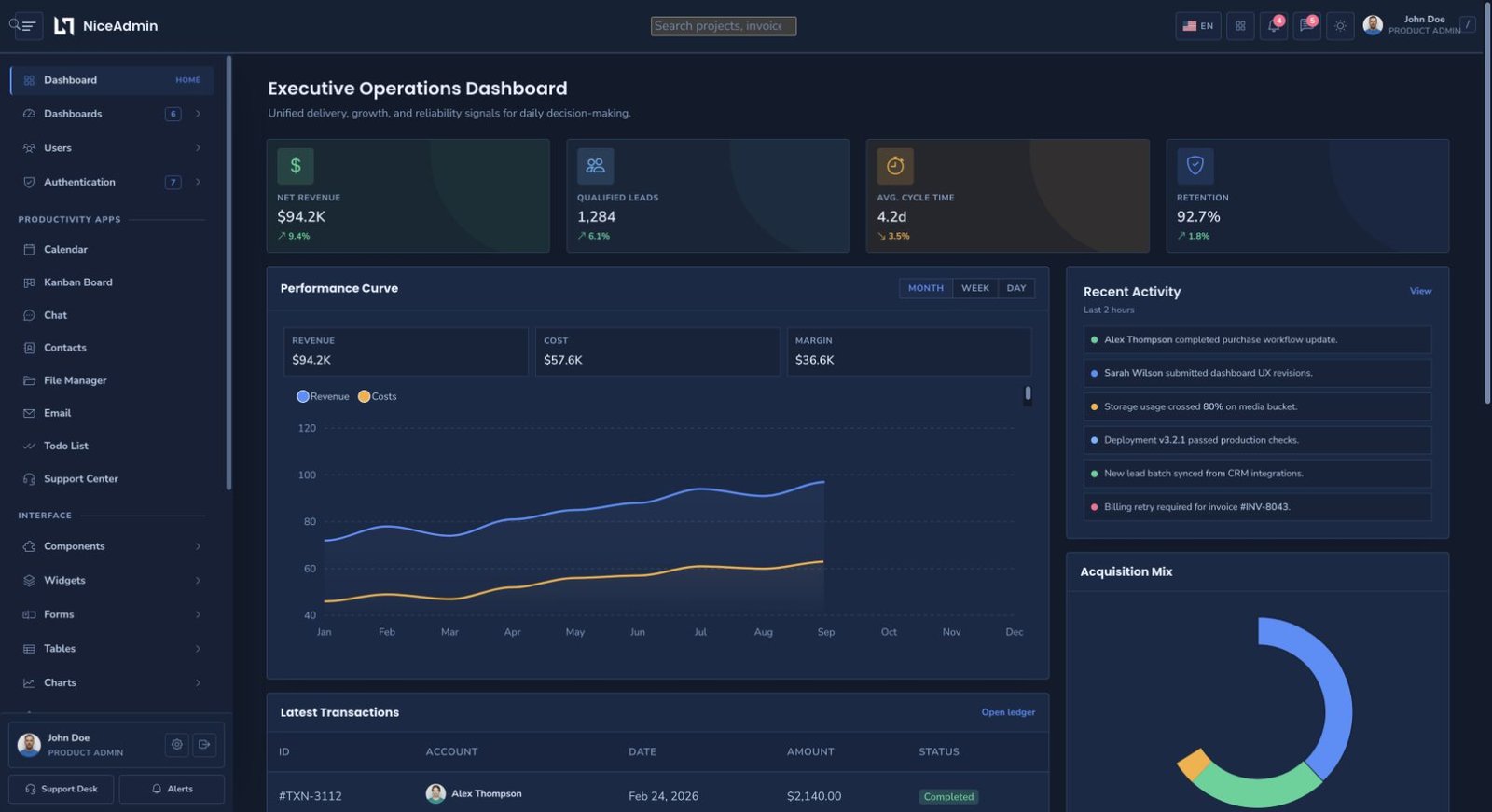Expand the Users submenu chevron
1492x812 pixels.
[x=198, y=148]
